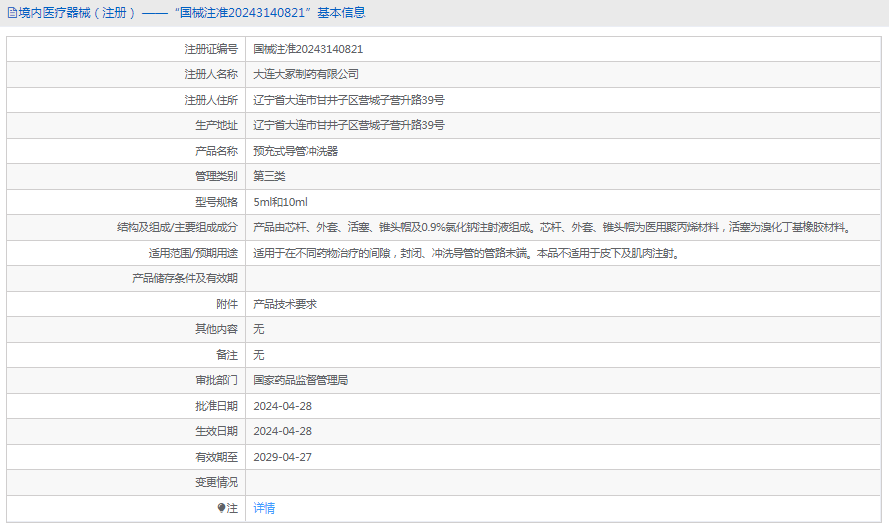The image size is (889, 529).
Task: Select the expiry date 2029-04-27
Action: [282, 457]
